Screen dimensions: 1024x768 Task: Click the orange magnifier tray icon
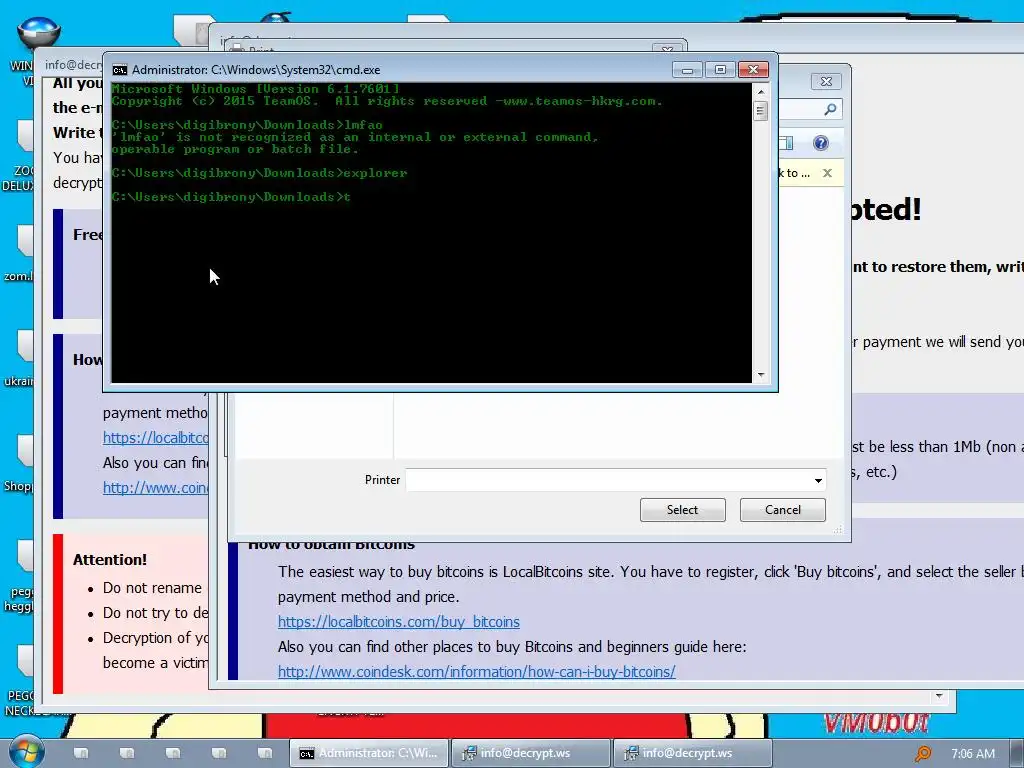click(923, 754)
